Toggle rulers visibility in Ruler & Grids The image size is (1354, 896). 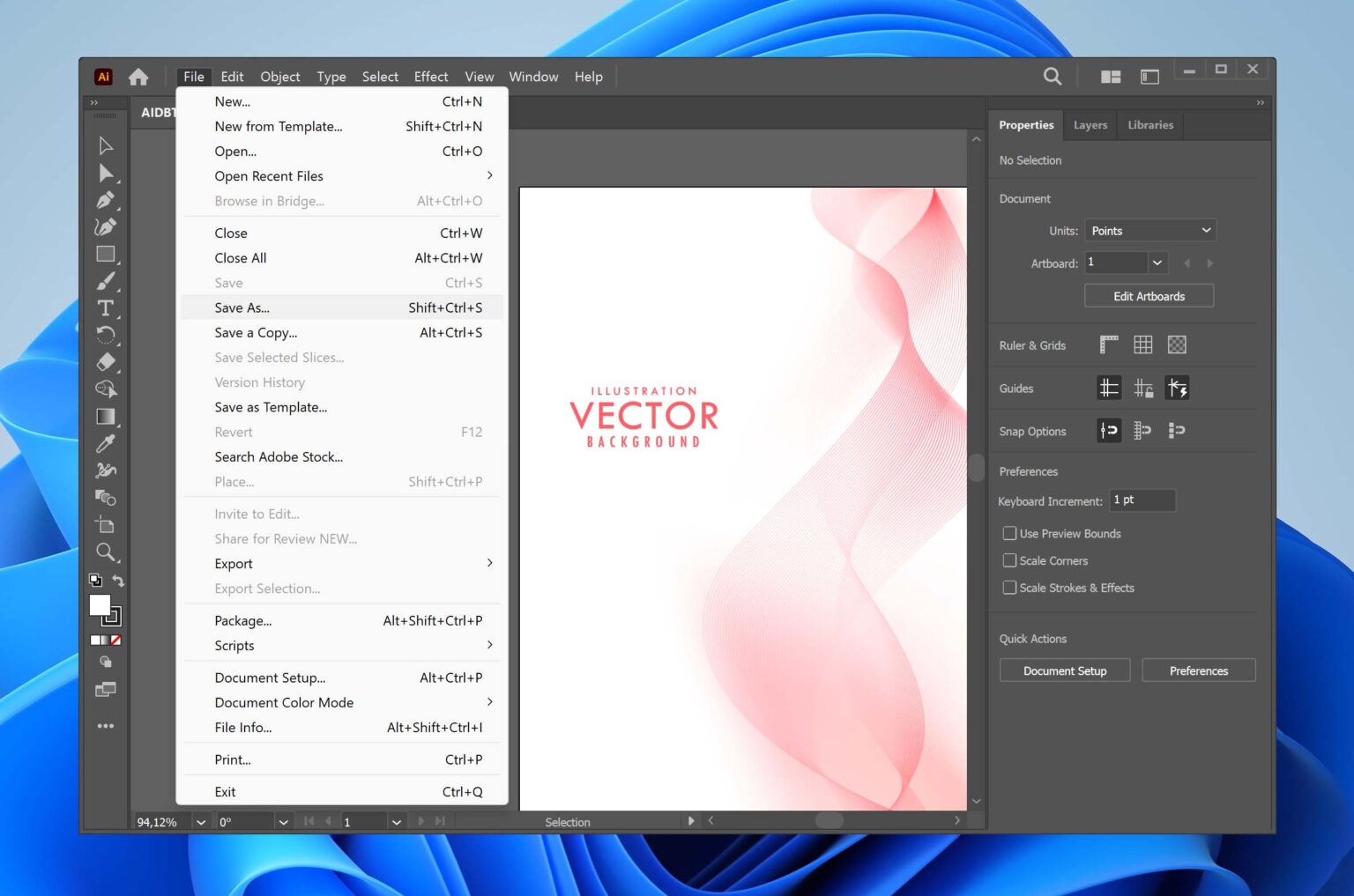pos(1108,344)
